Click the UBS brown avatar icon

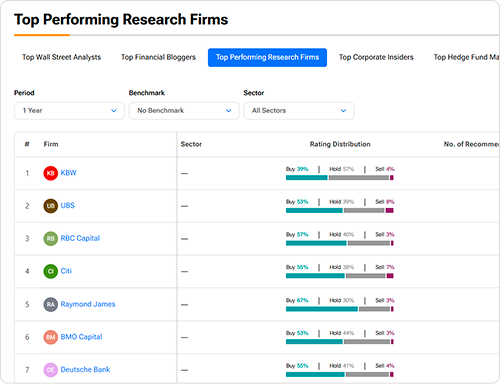(x=50, y=206)
